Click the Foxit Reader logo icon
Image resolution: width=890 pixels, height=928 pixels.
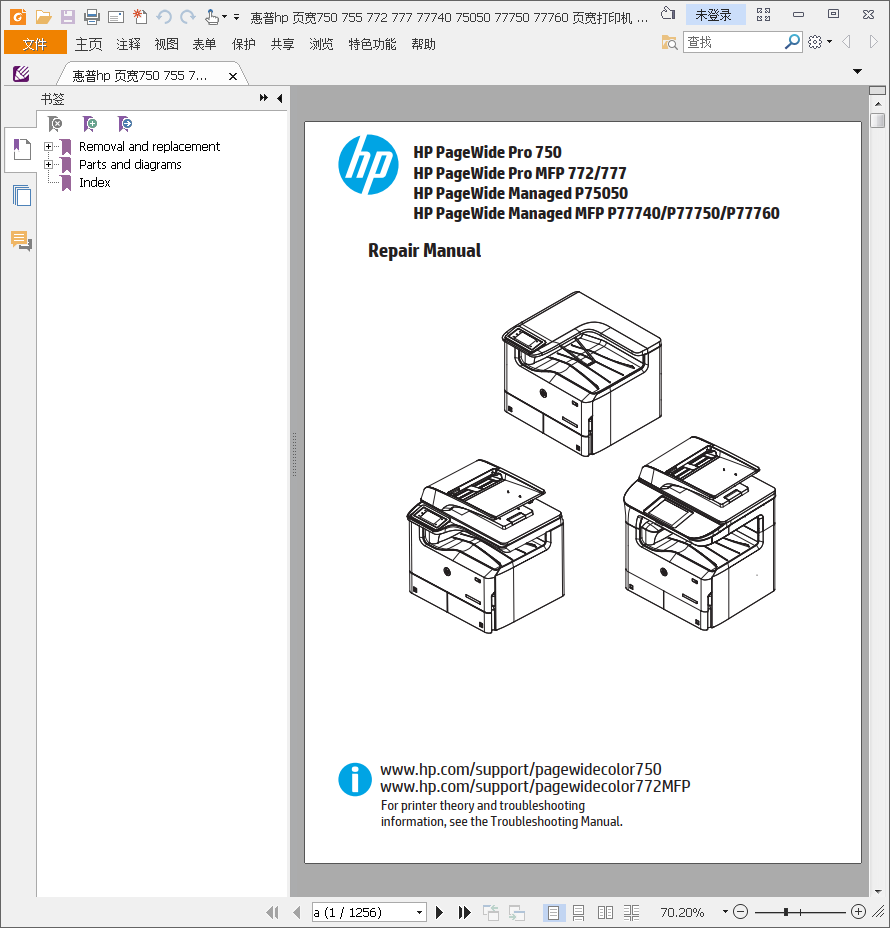[x=18, y=17]
